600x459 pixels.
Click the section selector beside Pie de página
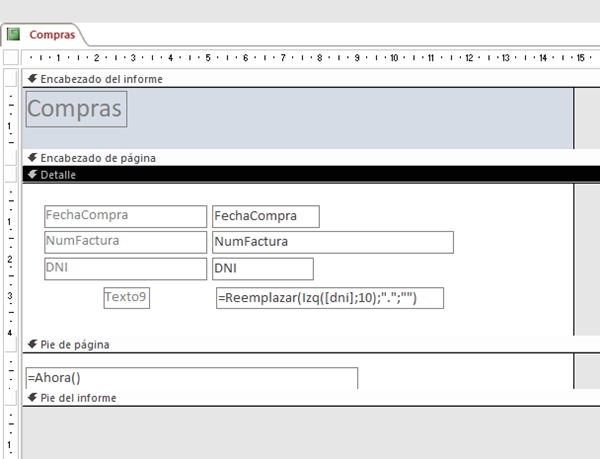click(x=10, y=344)
